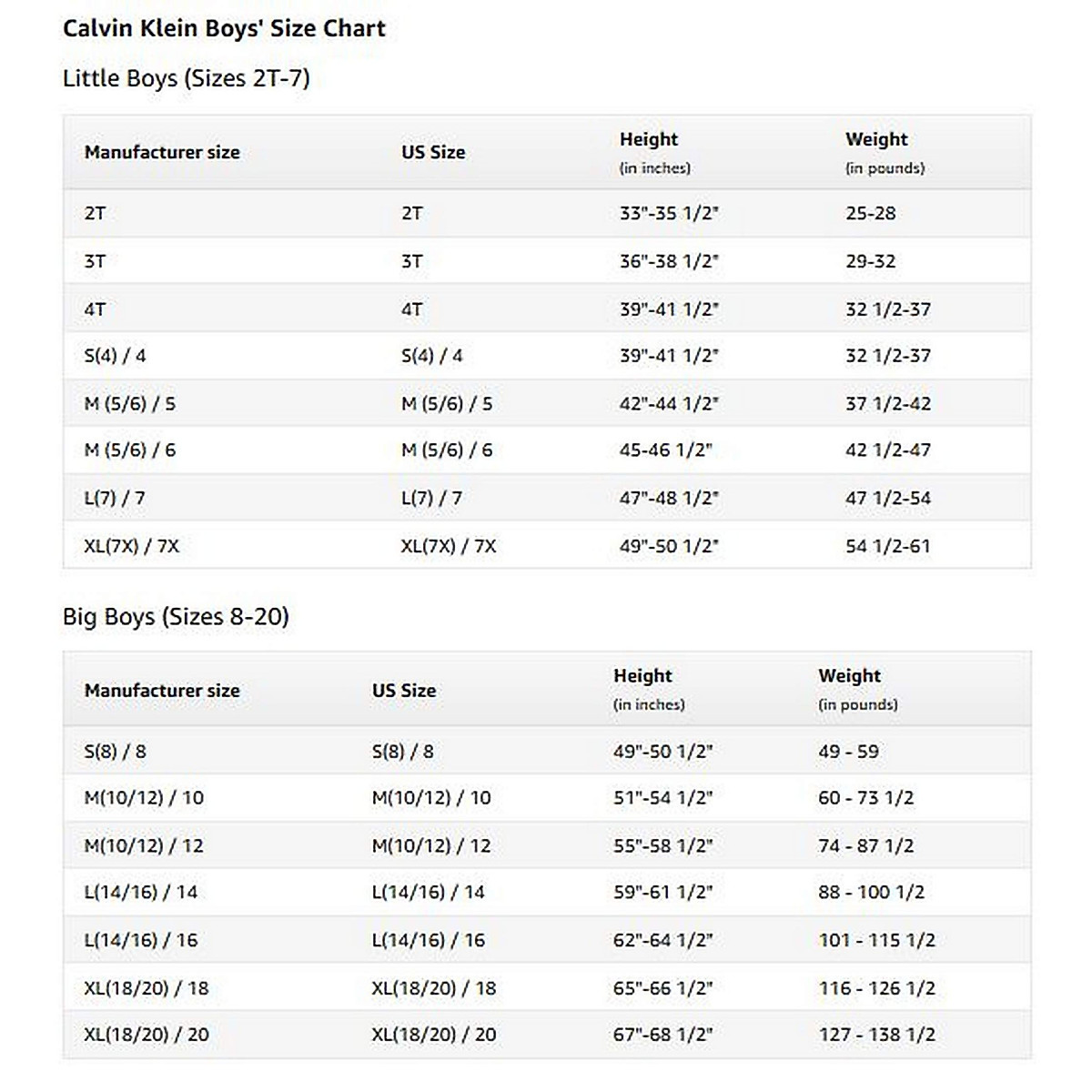
Task: Select the 3T cell under US Size
Action: point(411,262)
